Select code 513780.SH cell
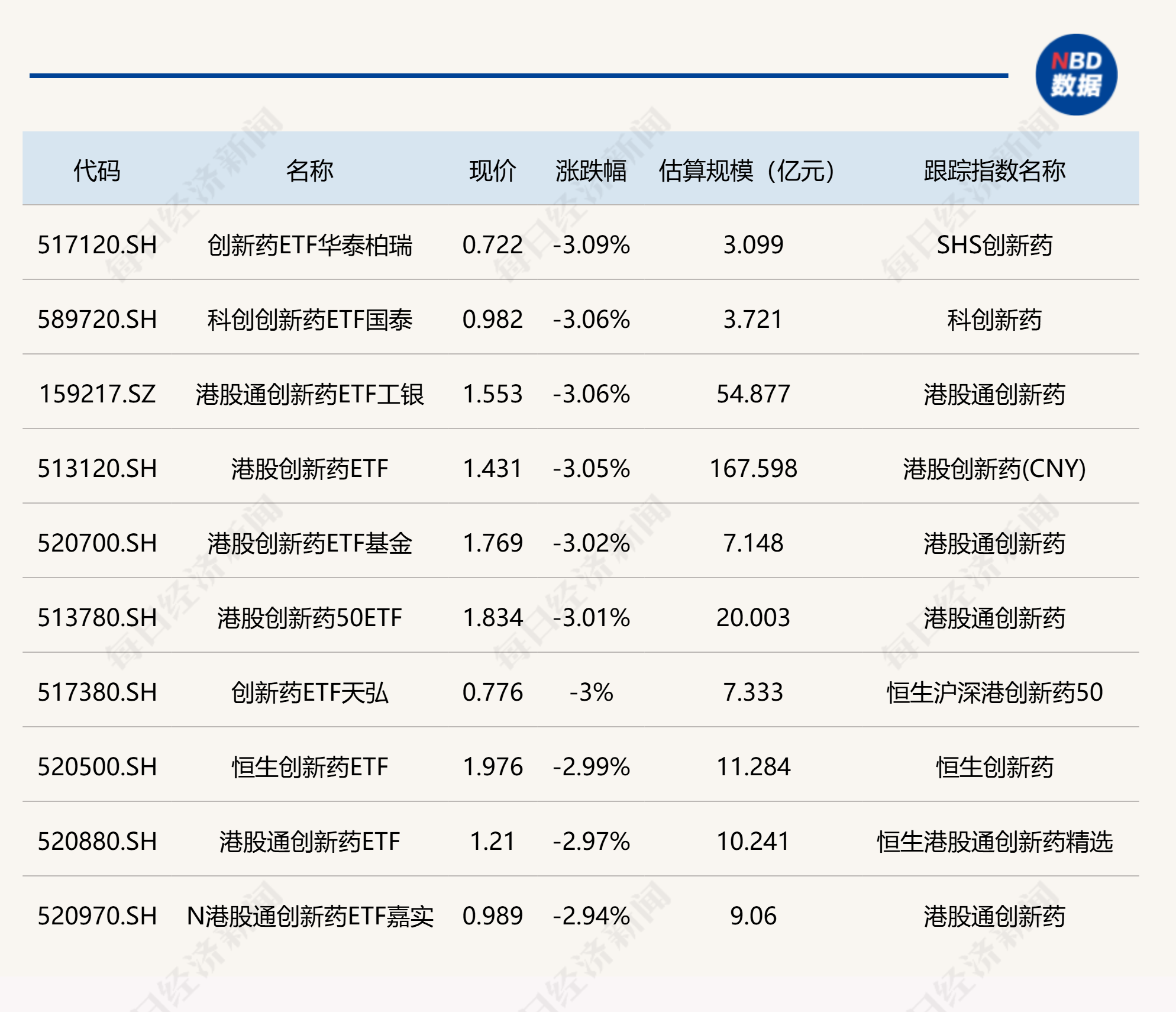 point(97,618)
